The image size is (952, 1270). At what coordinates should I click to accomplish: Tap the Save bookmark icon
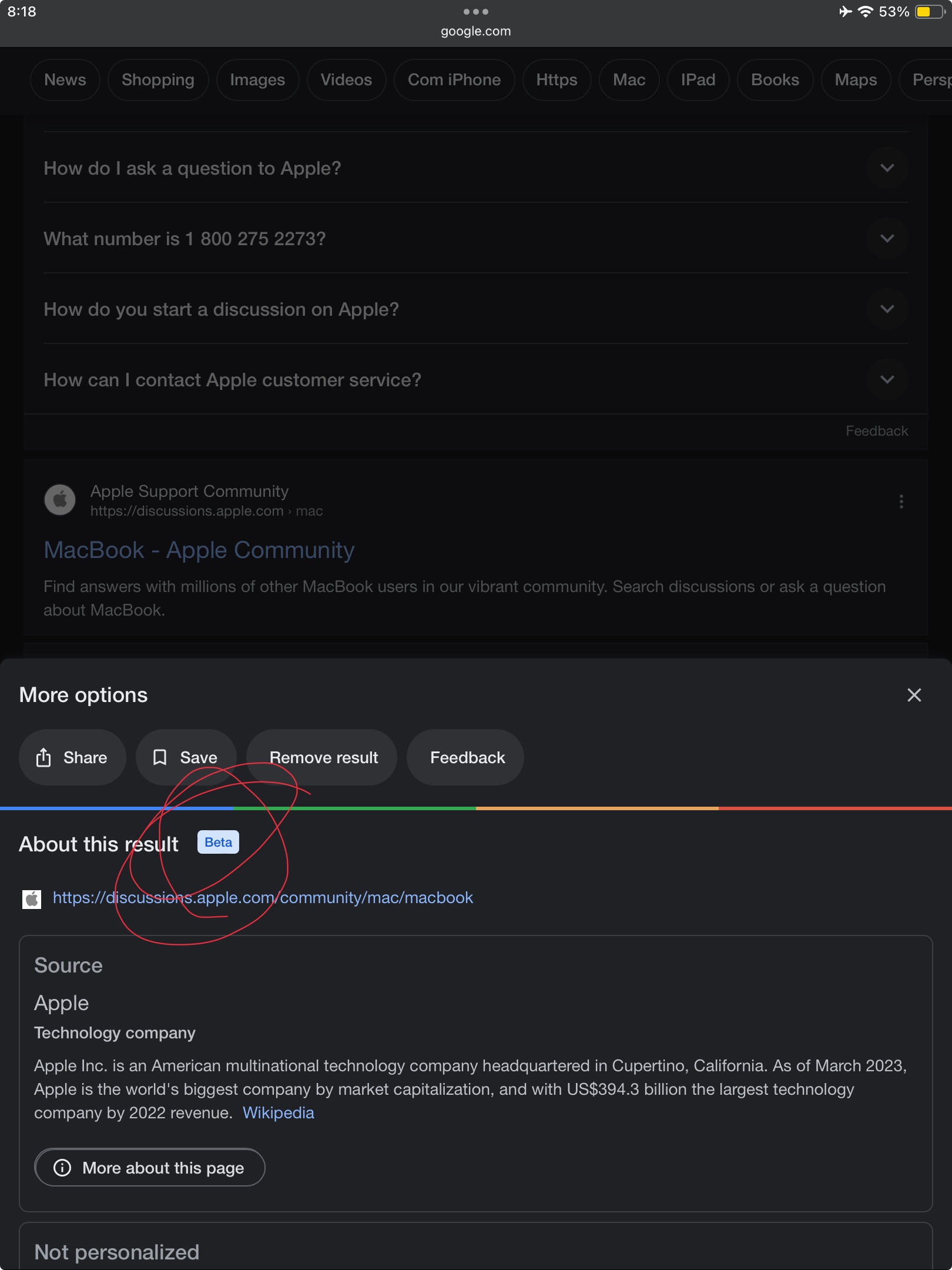click(160, 757)
